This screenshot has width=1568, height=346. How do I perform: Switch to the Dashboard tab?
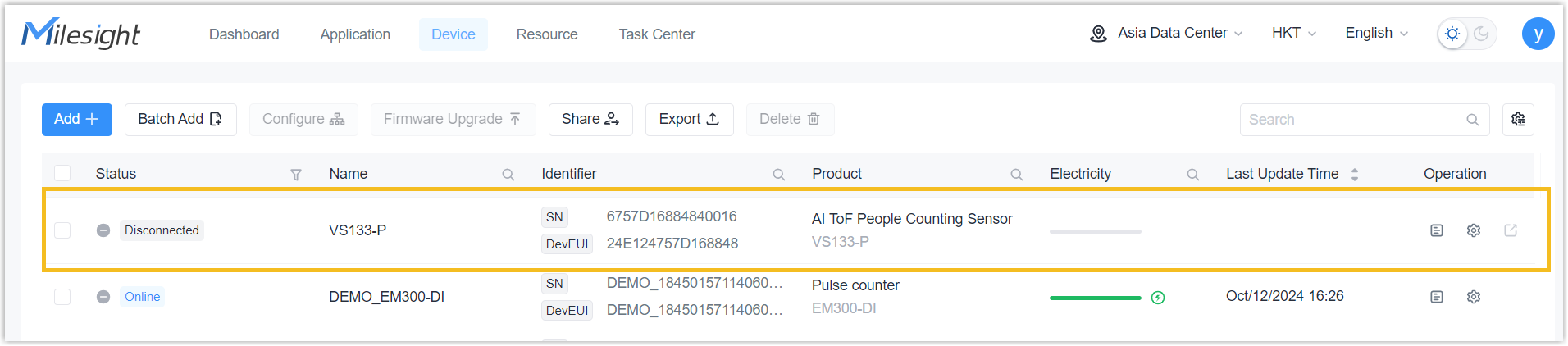[x=244, y=34]
